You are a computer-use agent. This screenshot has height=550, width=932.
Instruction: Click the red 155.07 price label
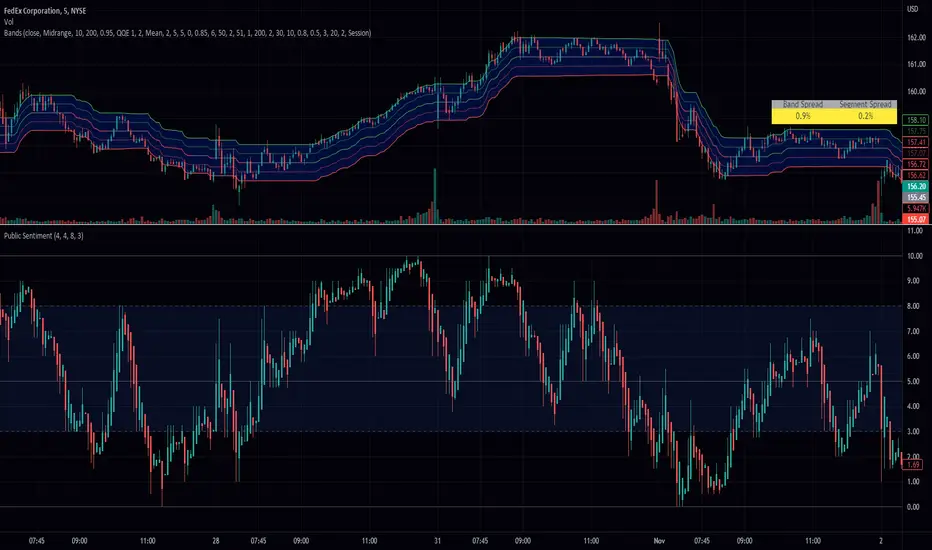pyautogui.click(x=916, y=219)
